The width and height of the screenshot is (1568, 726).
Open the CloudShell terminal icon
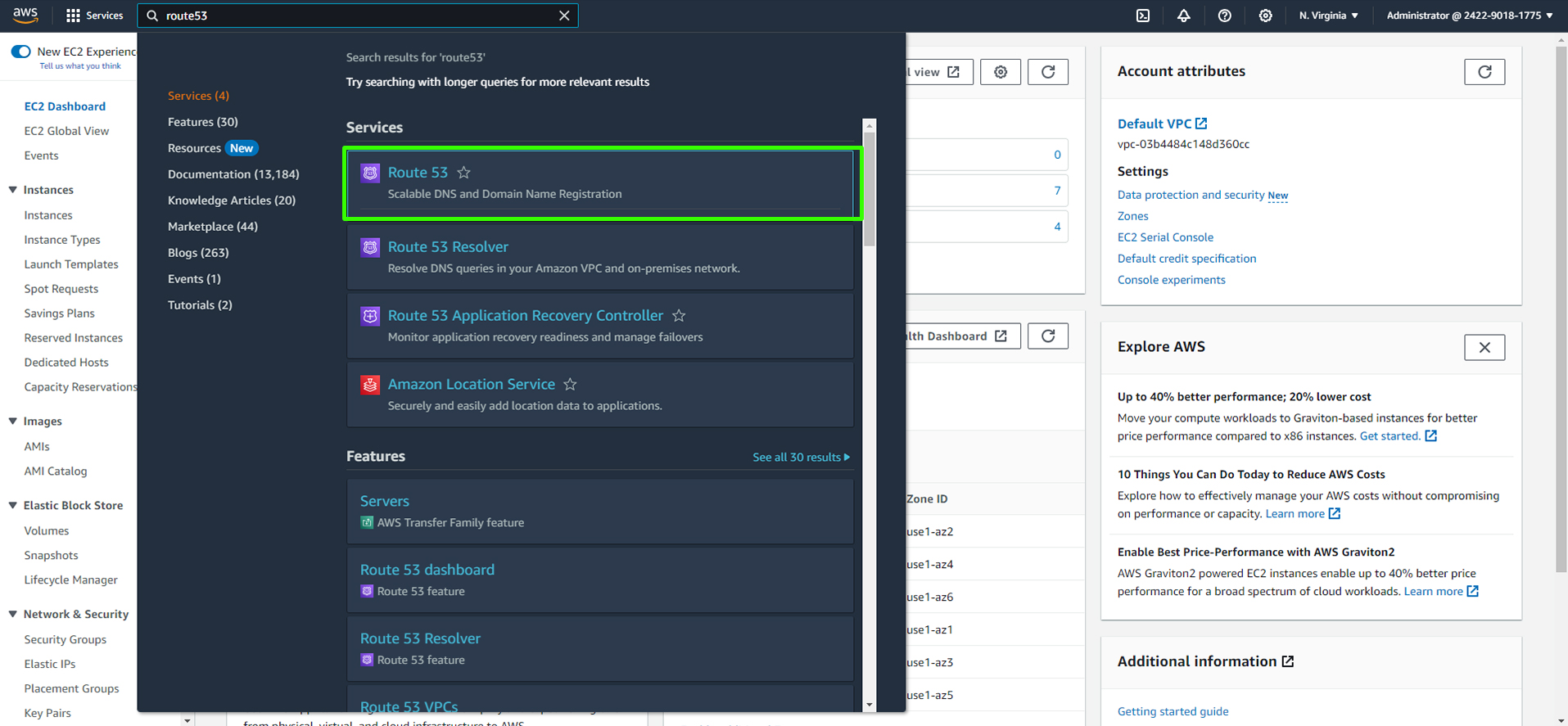(x=1143, y=16)
